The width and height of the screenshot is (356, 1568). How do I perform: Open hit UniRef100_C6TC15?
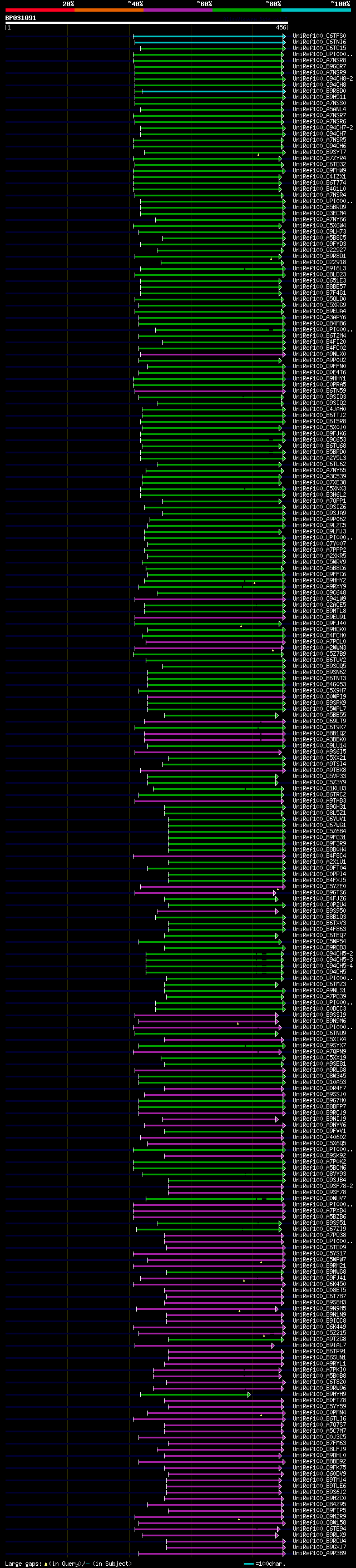point(319,48)
